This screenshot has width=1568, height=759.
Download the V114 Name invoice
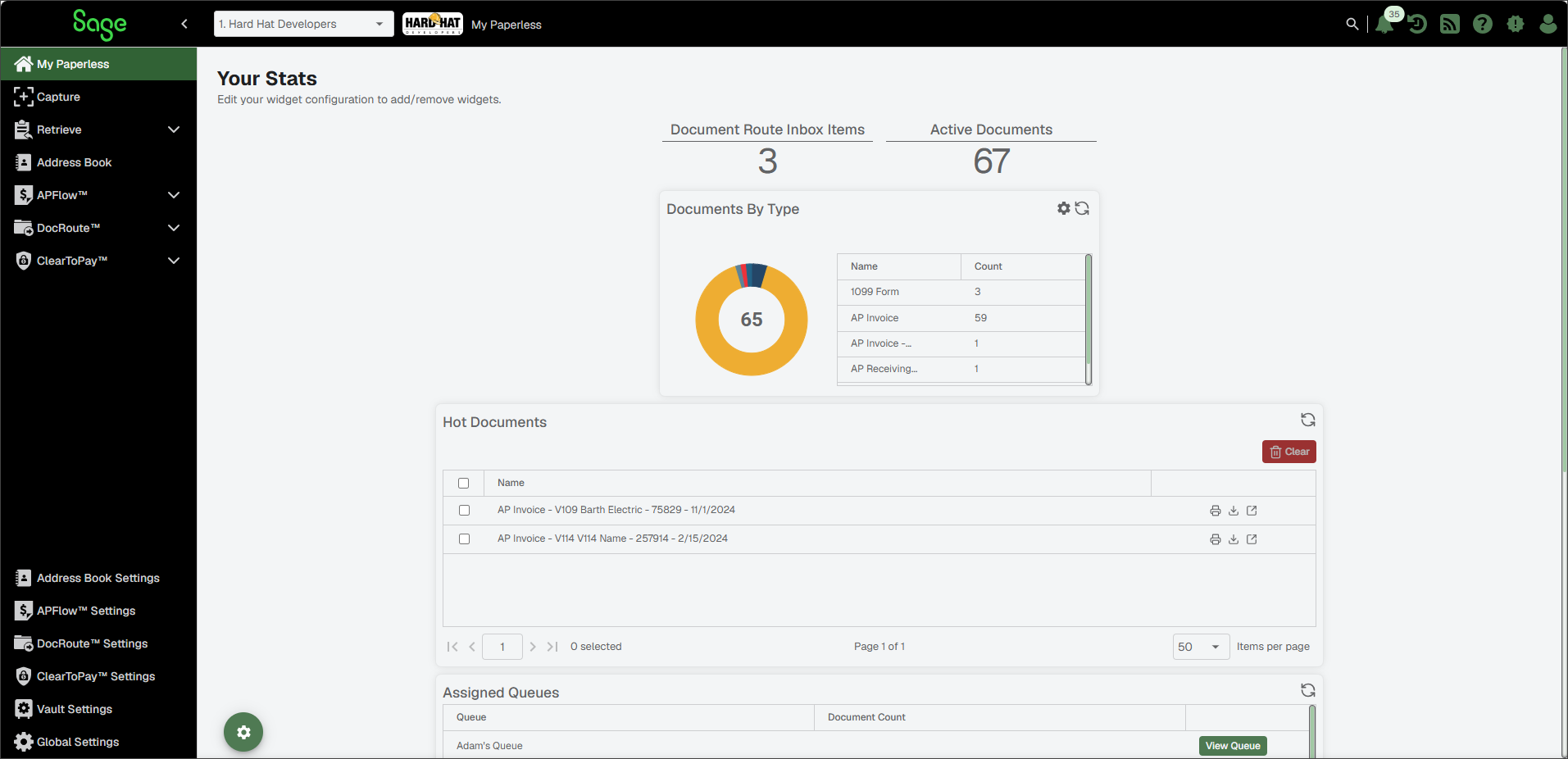coord(1234,539)
